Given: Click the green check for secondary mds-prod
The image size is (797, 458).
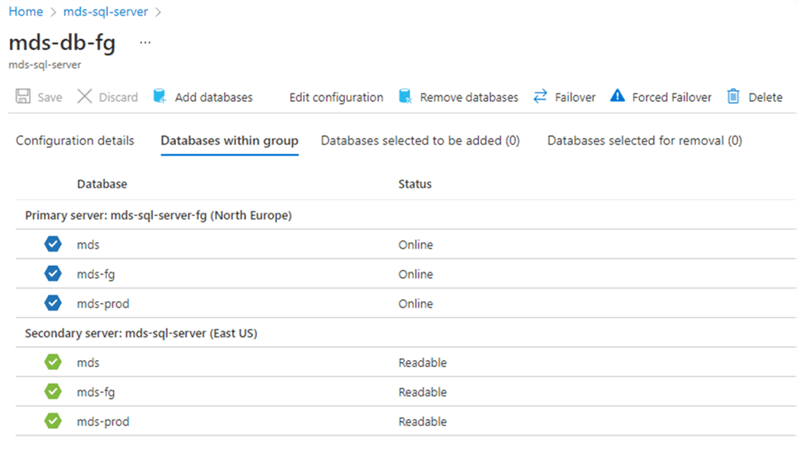Looking at the screenshot, I should click(53, 421).
